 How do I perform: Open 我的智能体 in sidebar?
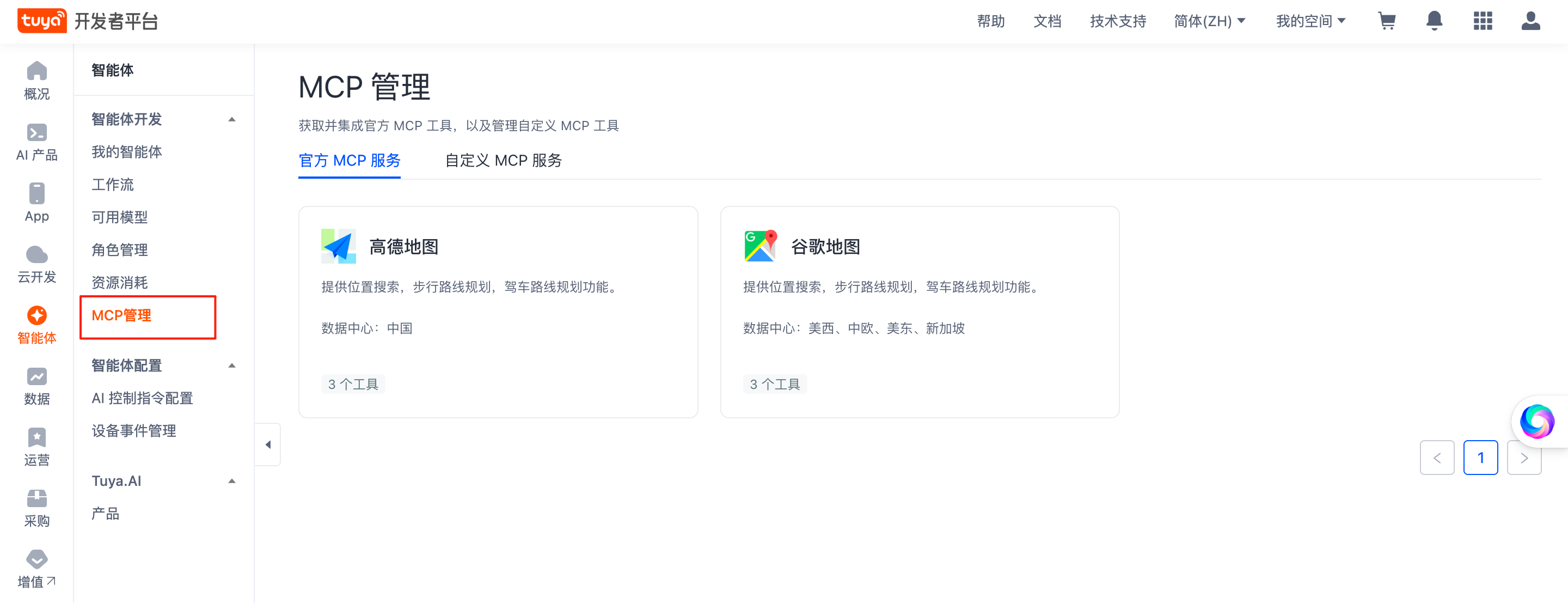(127, 151)
